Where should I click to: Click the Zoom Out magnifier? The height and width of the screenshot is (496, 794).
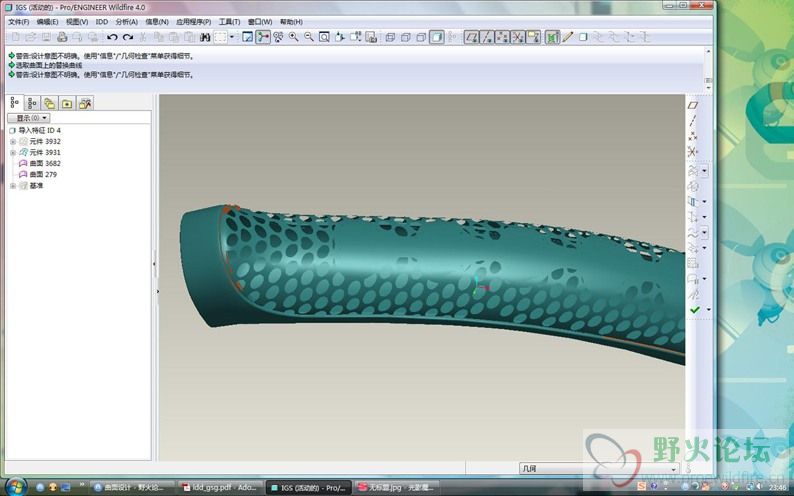click(x=308, y=37)
